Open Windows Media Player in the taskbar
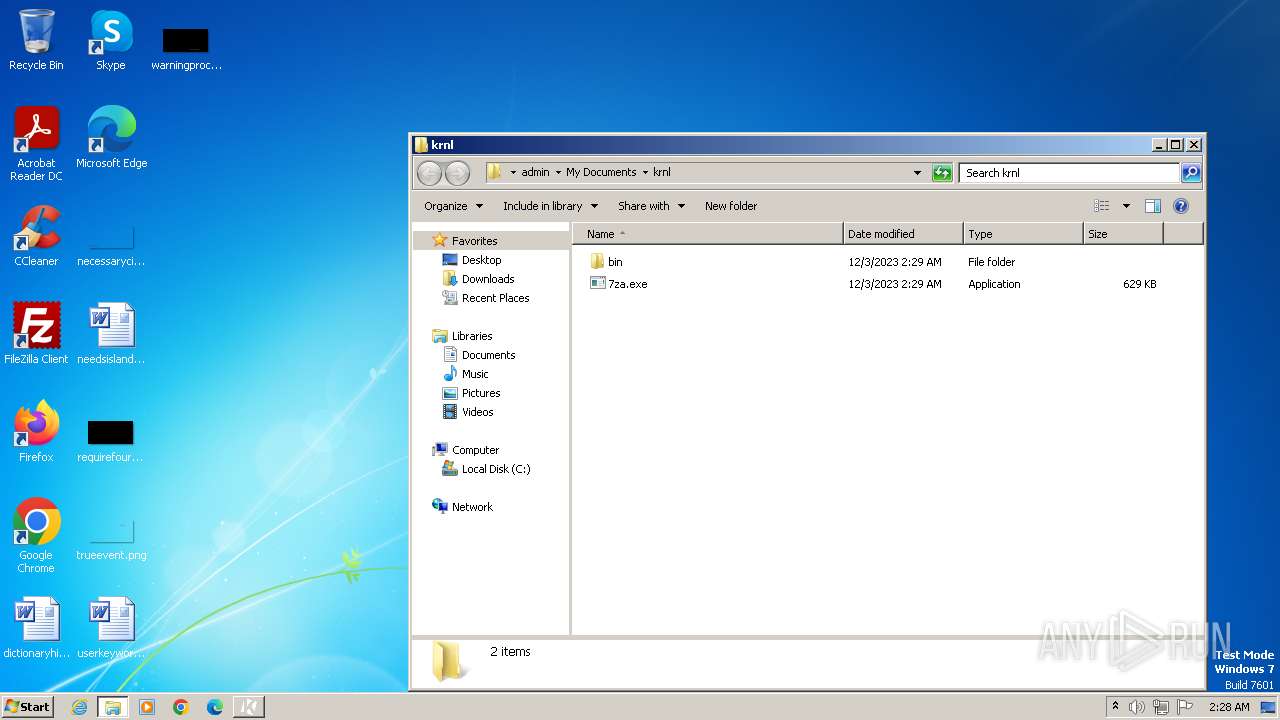Image resolution: width=1280 pixels, height=720 pixels. (147, 707)
